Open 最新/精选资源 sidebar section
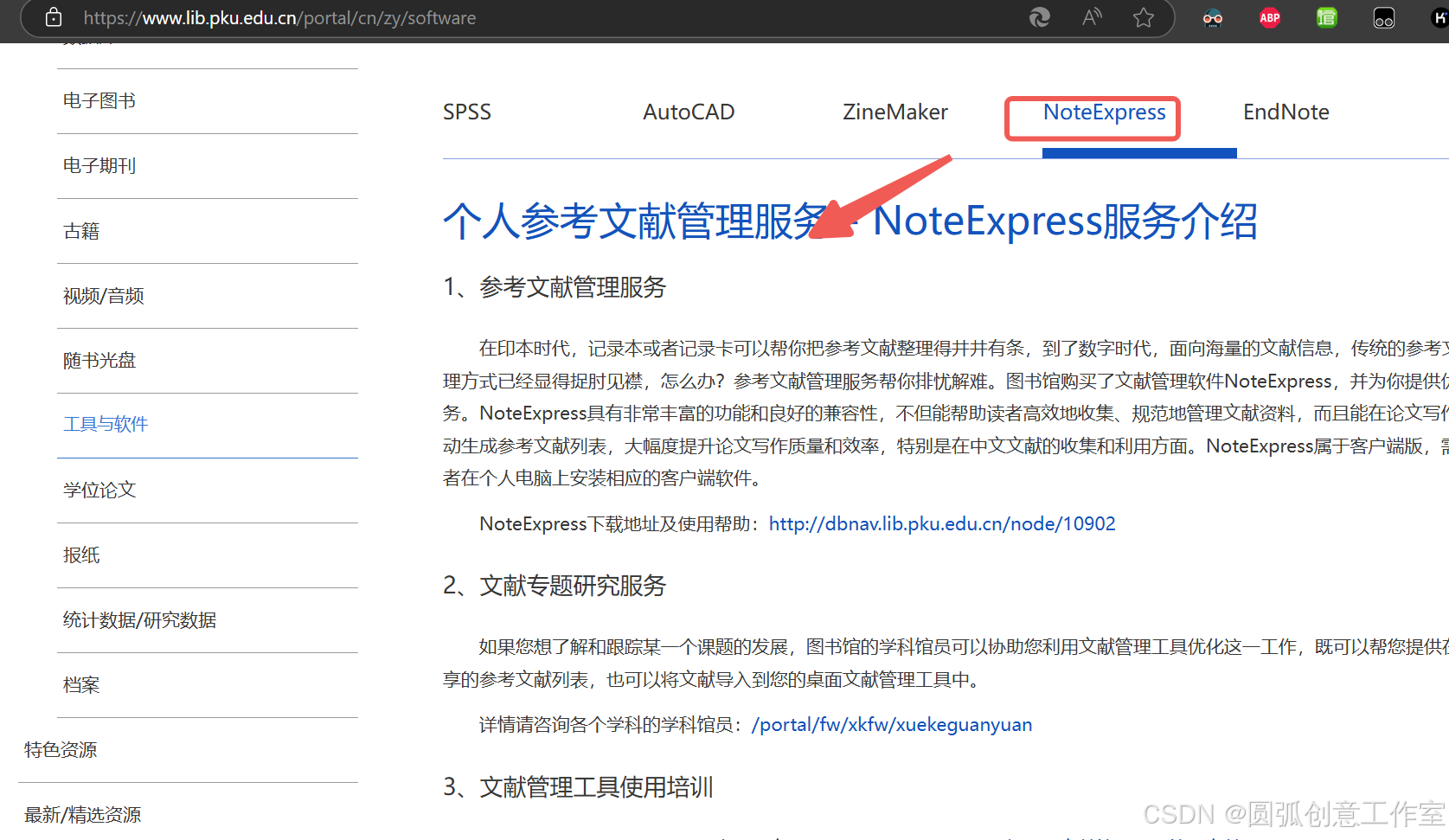Screen dimensions: 1449x840 click(x=82, y=815)
